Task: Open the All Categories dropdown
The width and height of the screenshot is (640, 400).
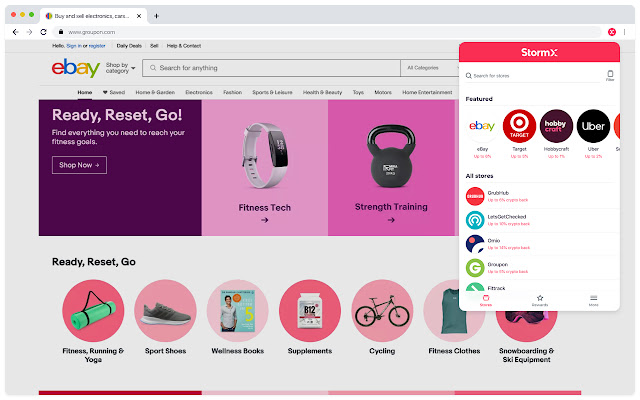Action: pyautogui.click(x=429, y=68)
